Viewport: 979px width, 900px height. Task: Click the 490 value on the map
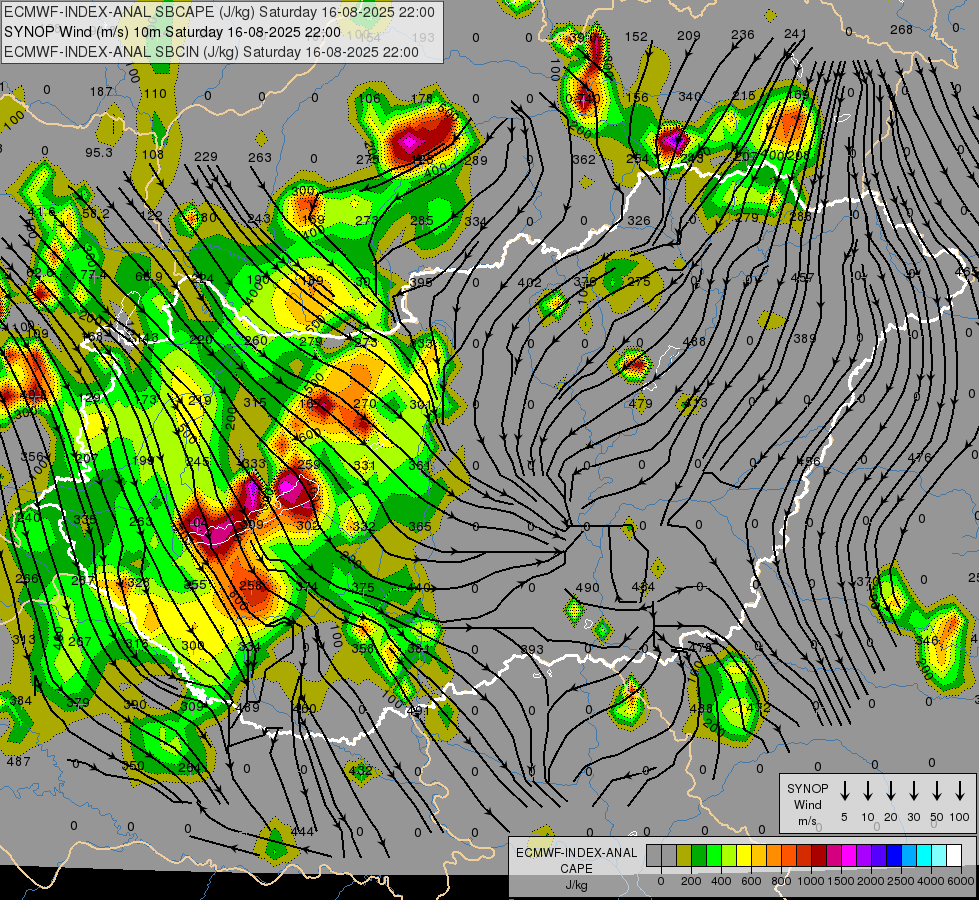click(x=587, y=588)
